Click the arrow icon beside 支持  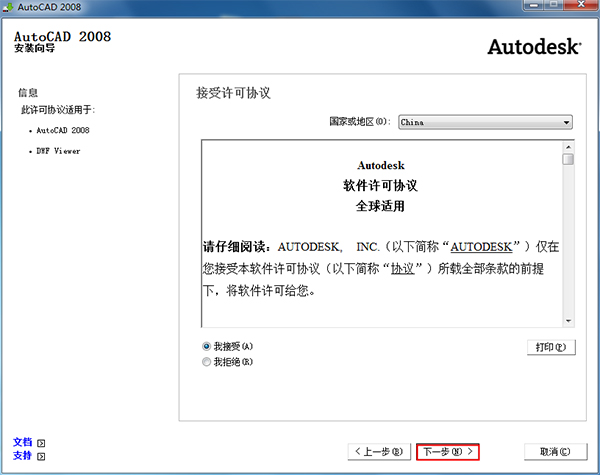point(41,456)
